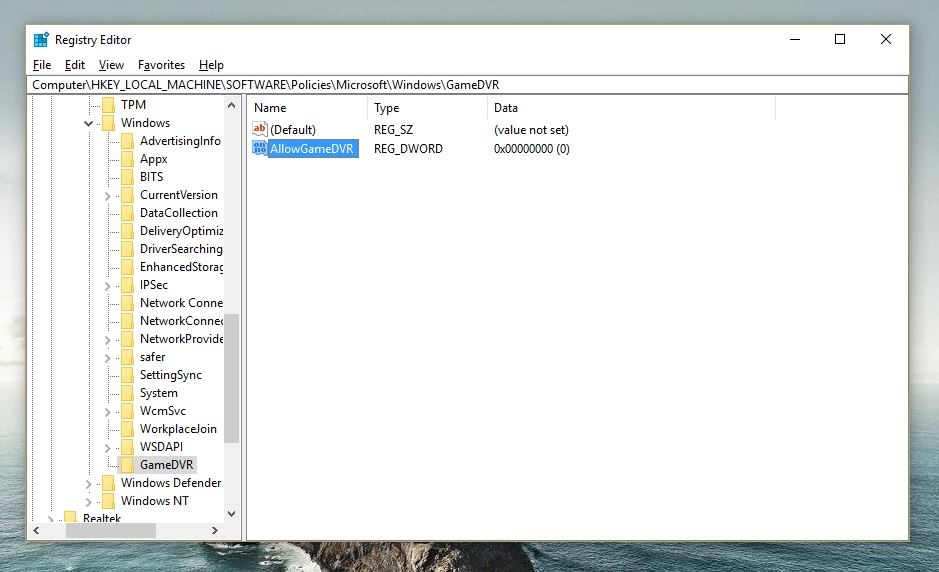
Task: Click the DataCollection folder icon
Action: [128, 213]
